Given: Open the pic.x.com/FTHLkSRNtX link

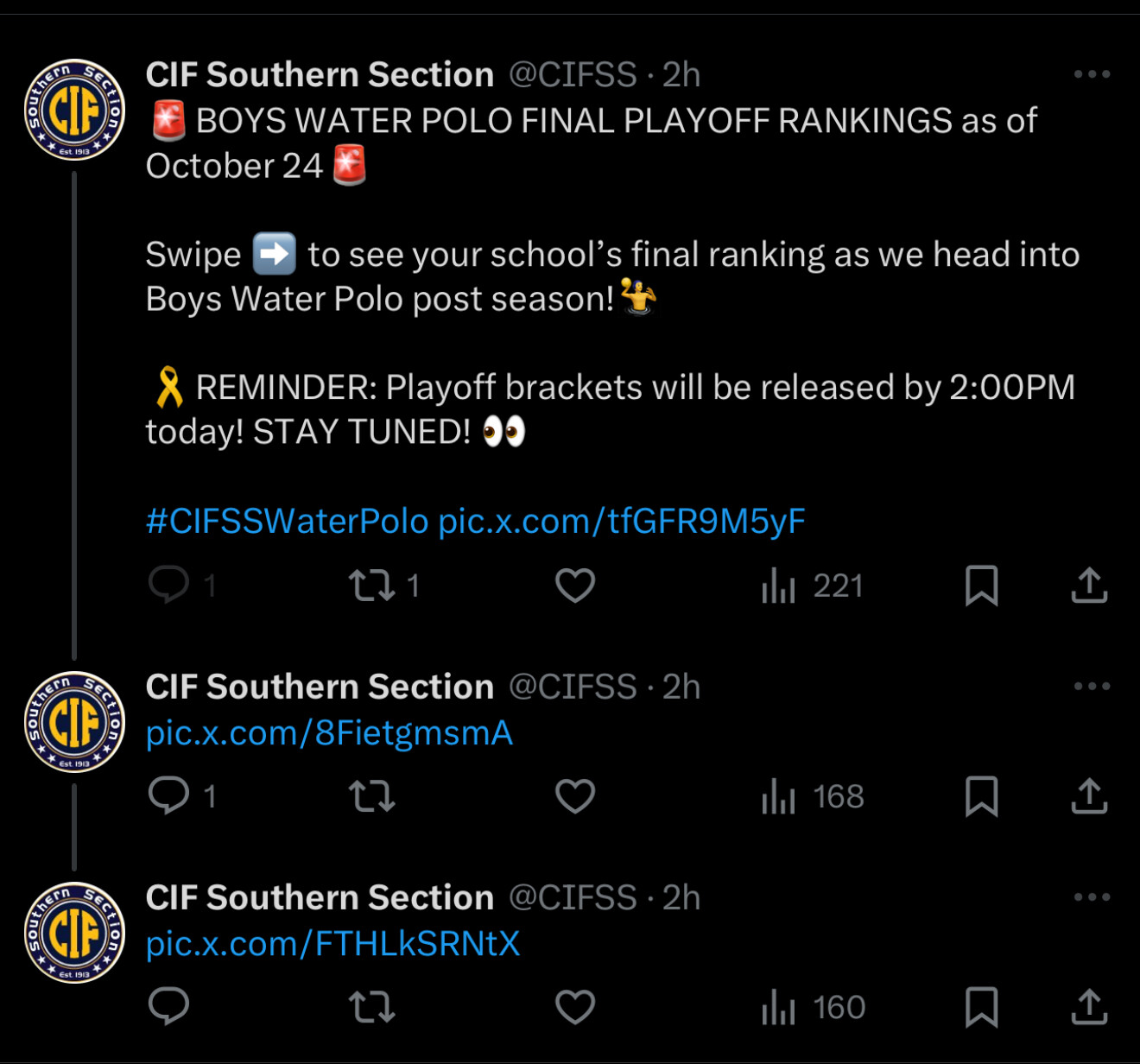Looking at the screenshot, I should coord(332,944).
